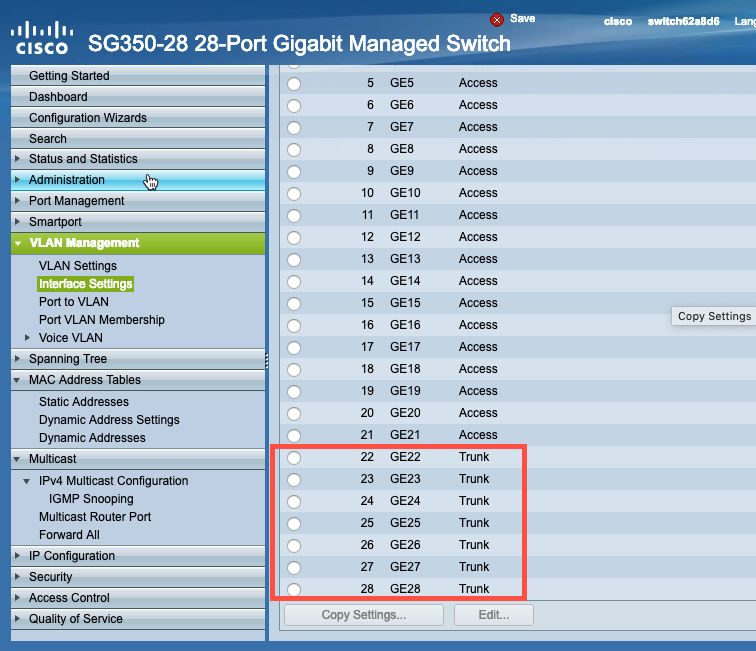Collapse the MAC Address Tables arrow

click(17, 380)
